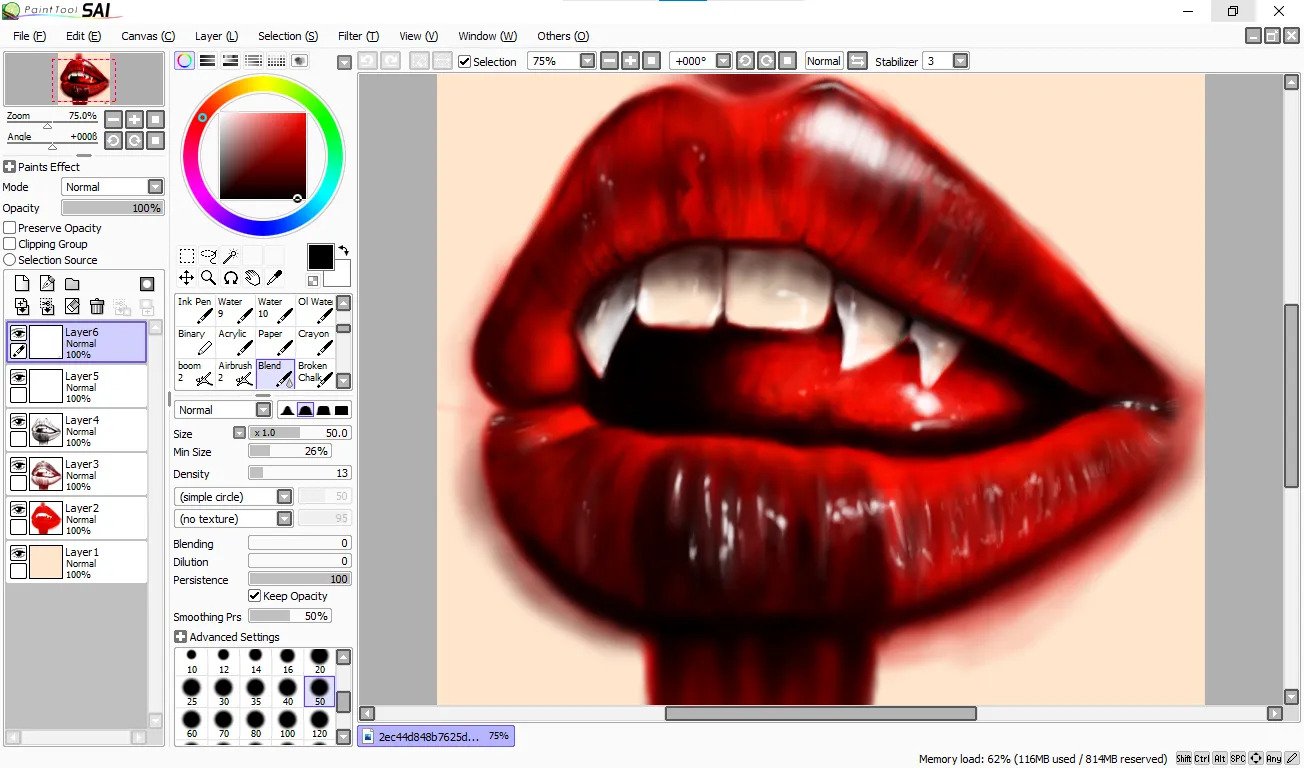Select the Hand tool
This screenshot has width=1304, height=768.
click(252, 278)
